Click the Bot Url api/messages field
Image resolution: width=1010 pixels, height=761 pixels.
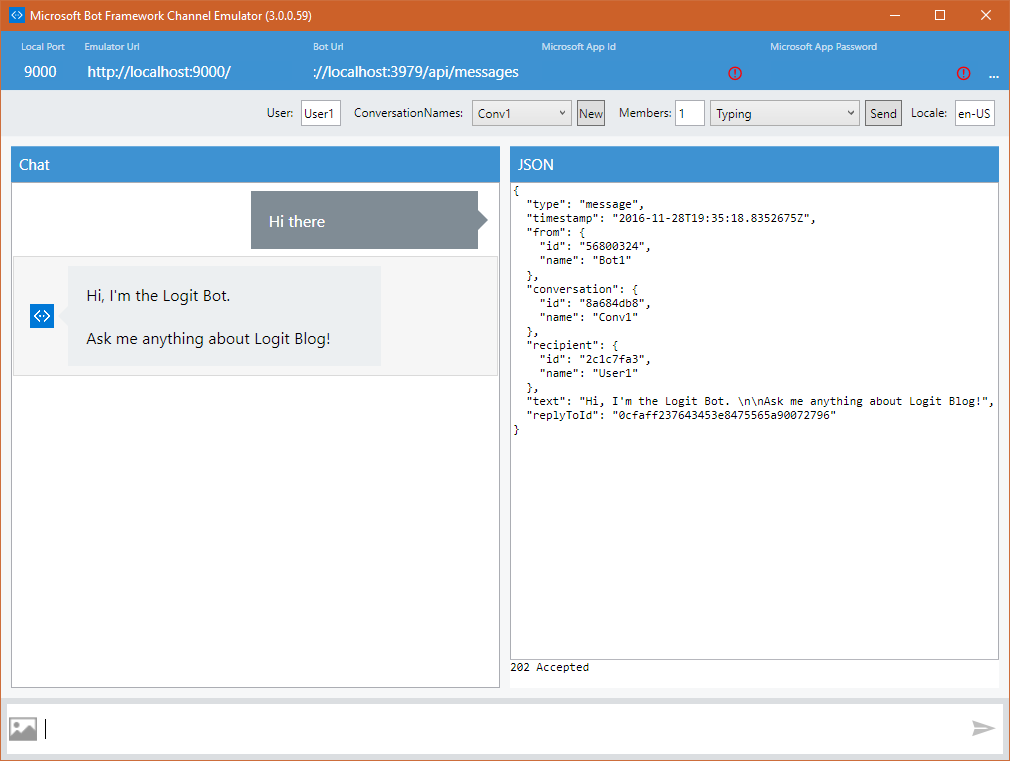pos(416,72)
